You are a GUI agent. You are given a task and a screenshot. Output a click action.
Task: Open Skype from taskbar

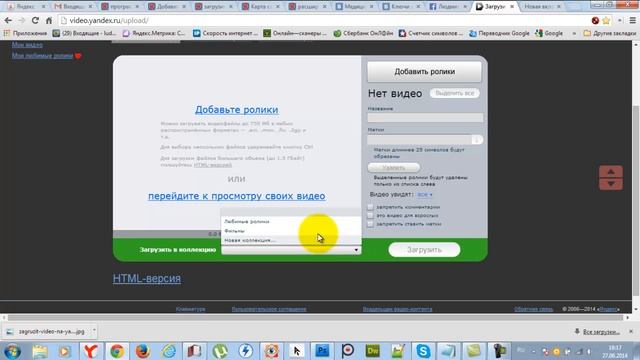pyautogui.click(x=423, y=351)
